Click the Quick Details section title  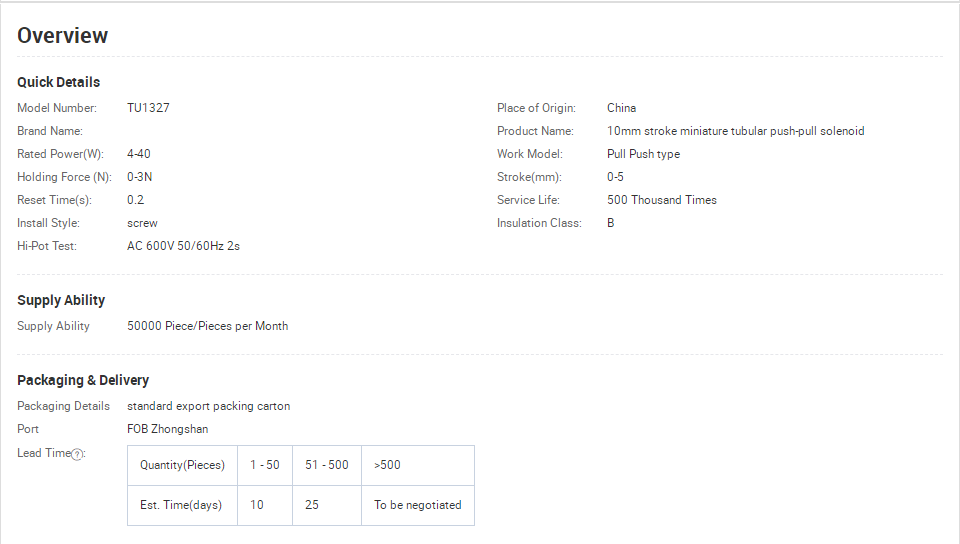58,82
